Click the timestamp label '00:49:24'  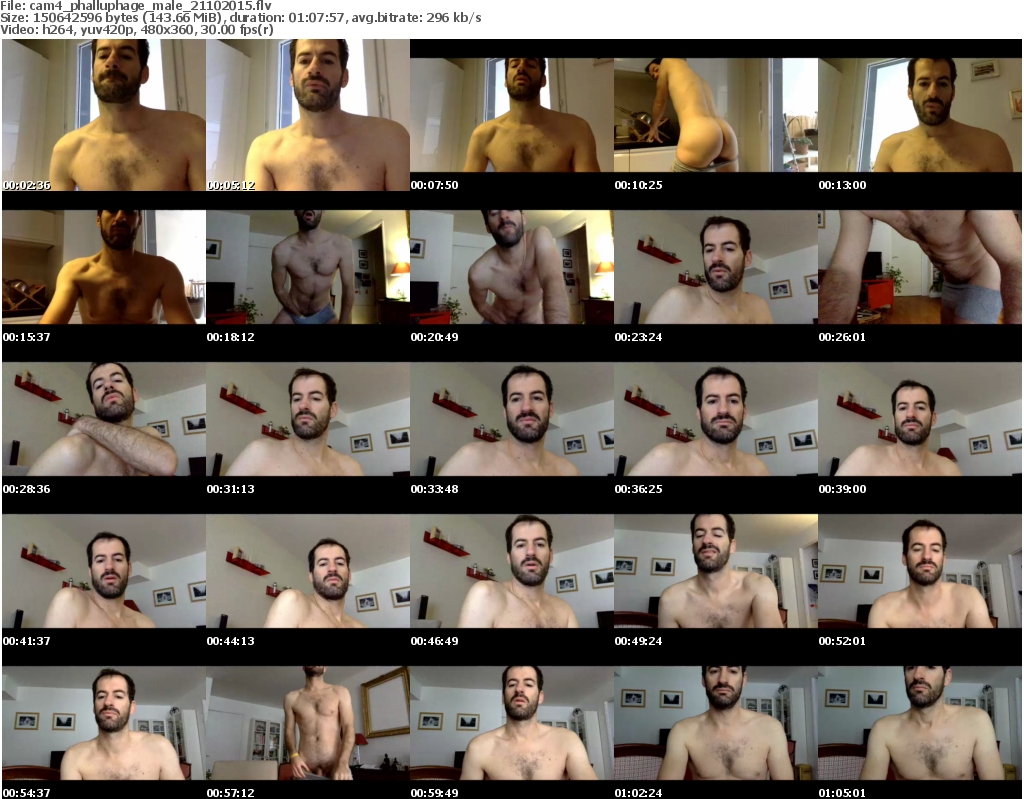point(638,641)
